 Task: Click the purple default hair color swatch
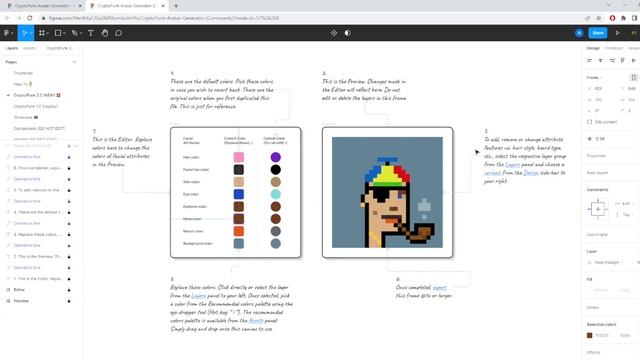tap(276, 157)
